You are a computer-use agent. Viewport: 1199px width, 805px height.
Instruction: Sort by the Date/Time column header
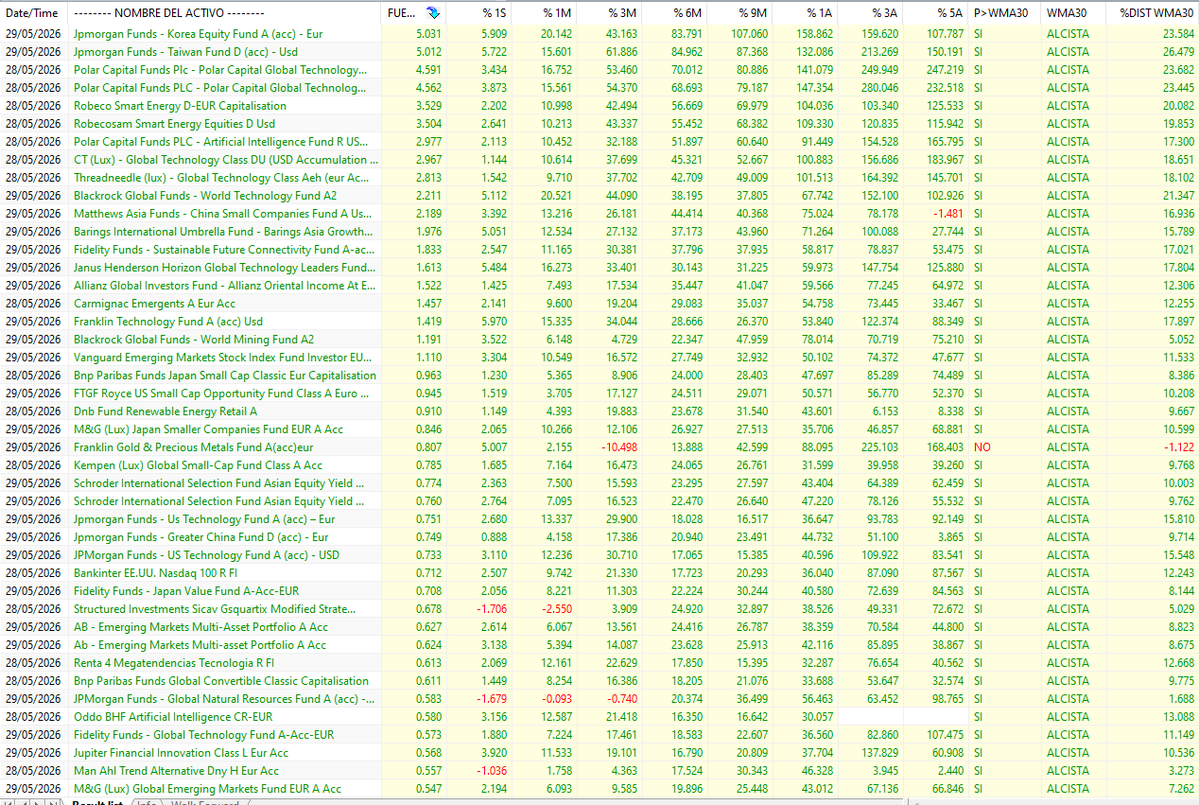tap(33, 13)
